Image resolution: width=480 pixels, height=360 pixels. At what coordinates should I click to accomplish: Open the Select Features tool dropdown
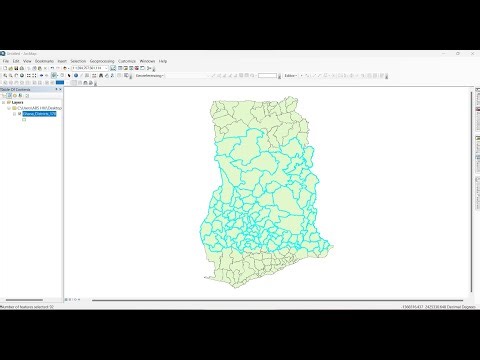tap(57, 76)
